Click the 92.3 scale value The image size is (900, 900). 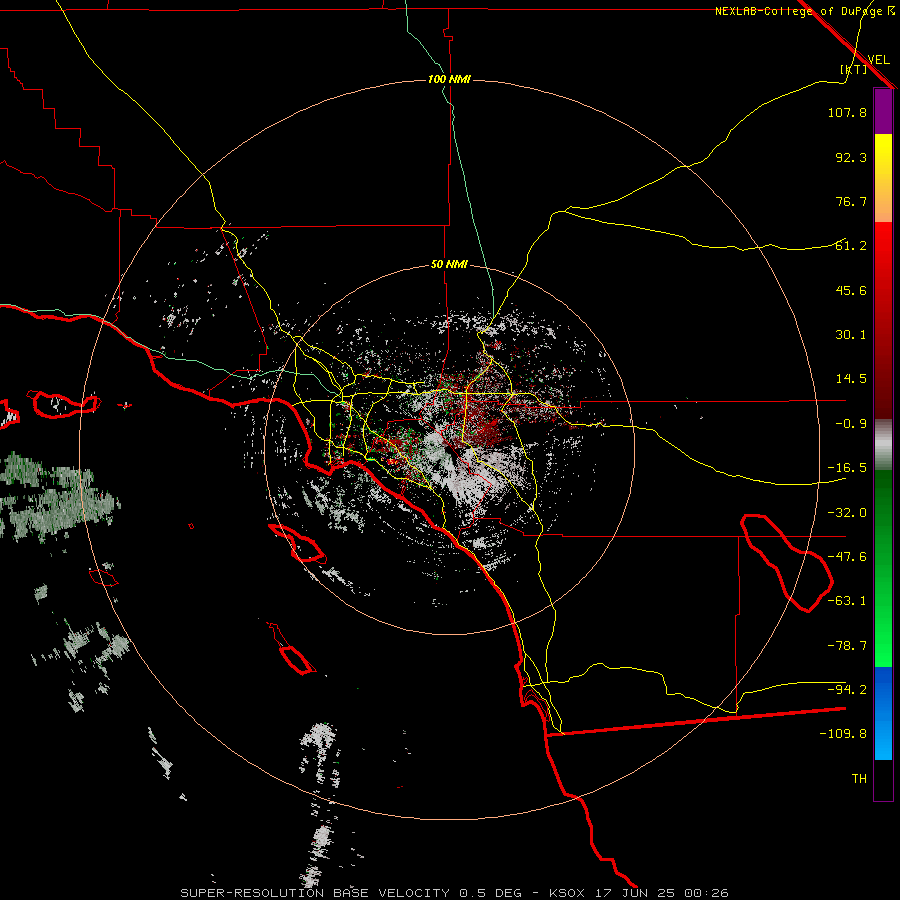coord(851,157)
